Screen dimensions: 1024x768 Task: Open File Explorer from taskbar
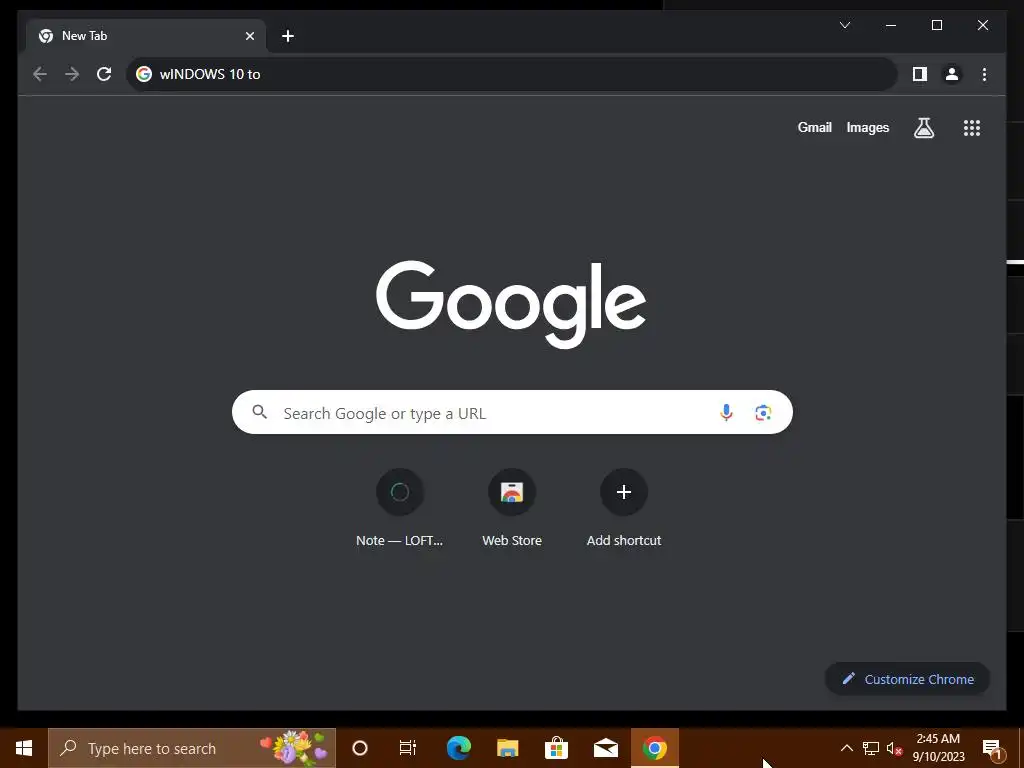(x=507, y=748)
